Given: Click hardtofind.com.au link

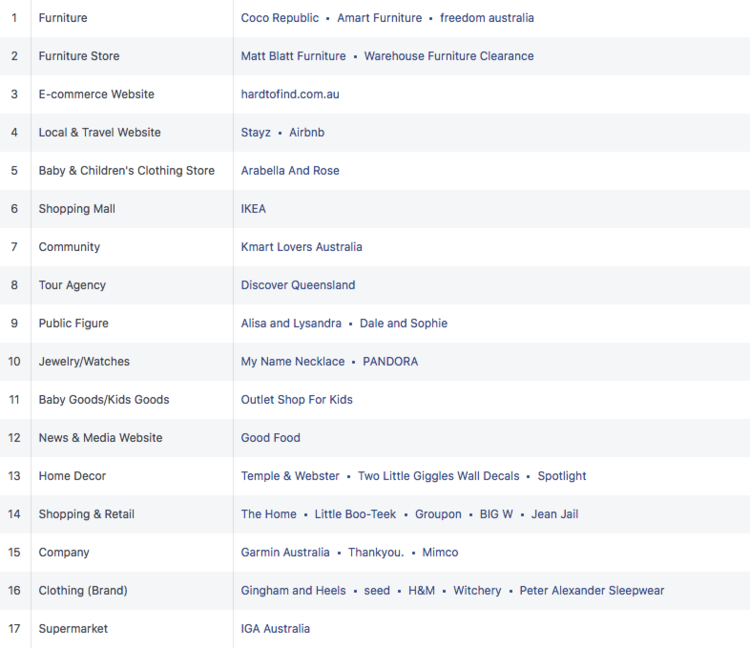Looking at the screenshot, I should click(x=290, y=94).
